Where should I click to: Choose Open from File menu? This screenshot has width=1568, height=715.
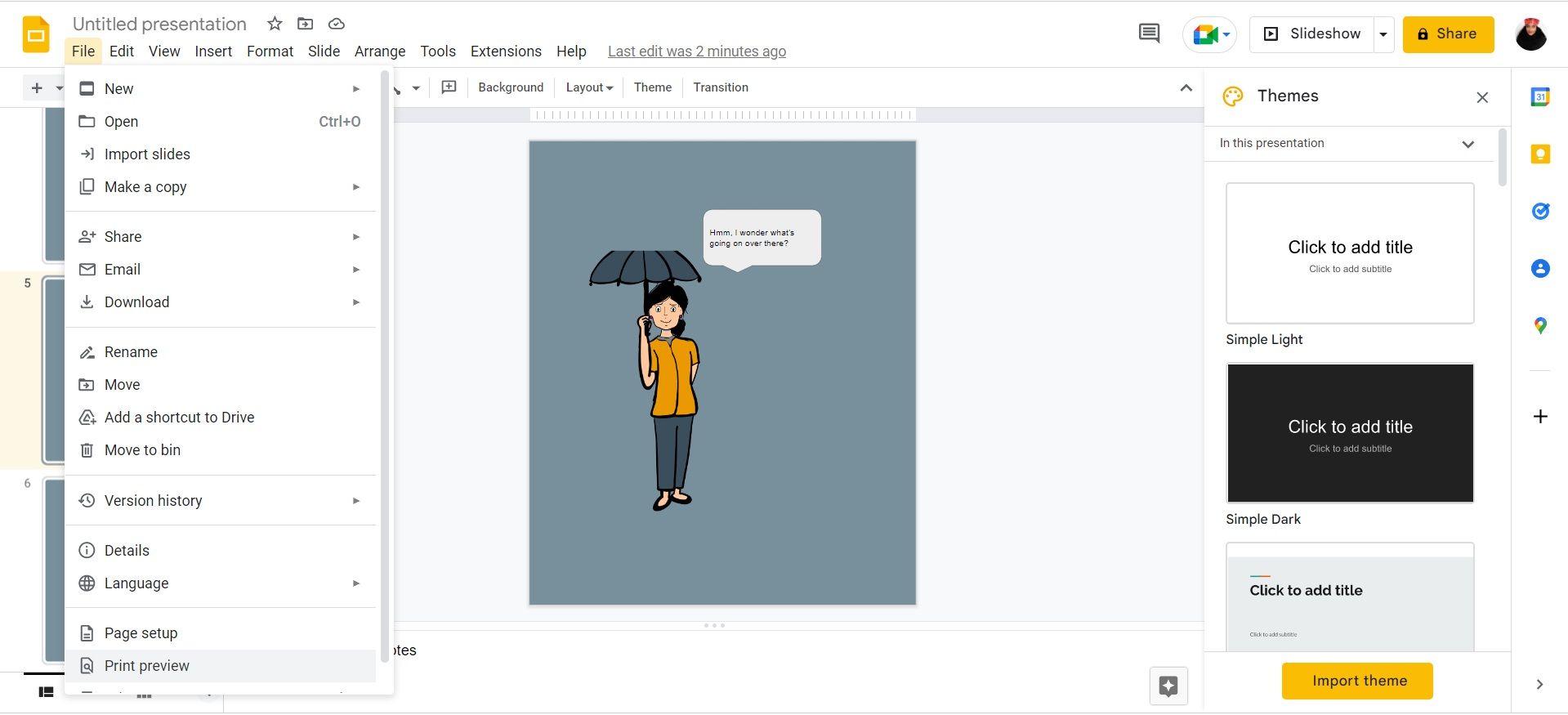point(221,122)
